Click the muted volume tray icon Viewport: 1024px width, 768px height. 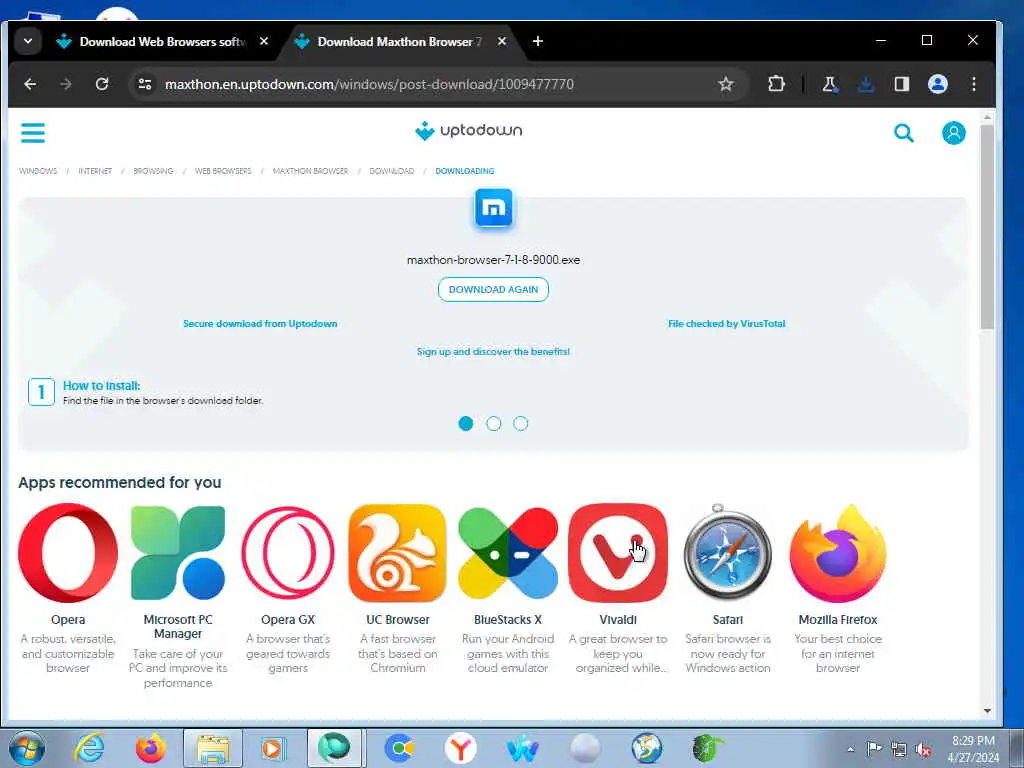(923, 750)
